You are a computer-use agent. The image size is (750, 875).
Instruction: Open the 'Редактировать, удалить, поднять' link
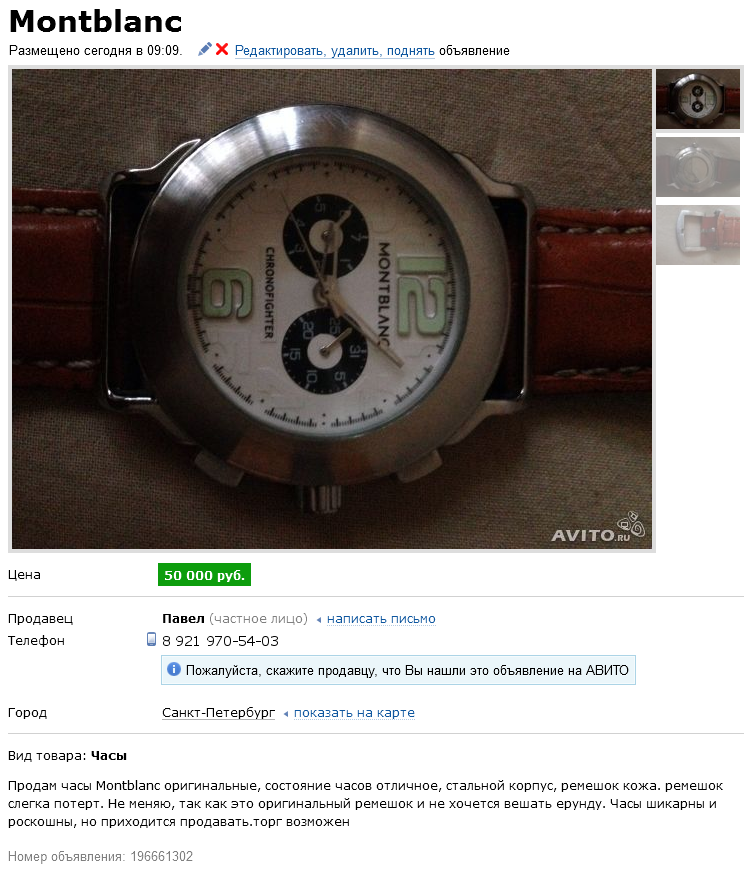pos(334,51)
